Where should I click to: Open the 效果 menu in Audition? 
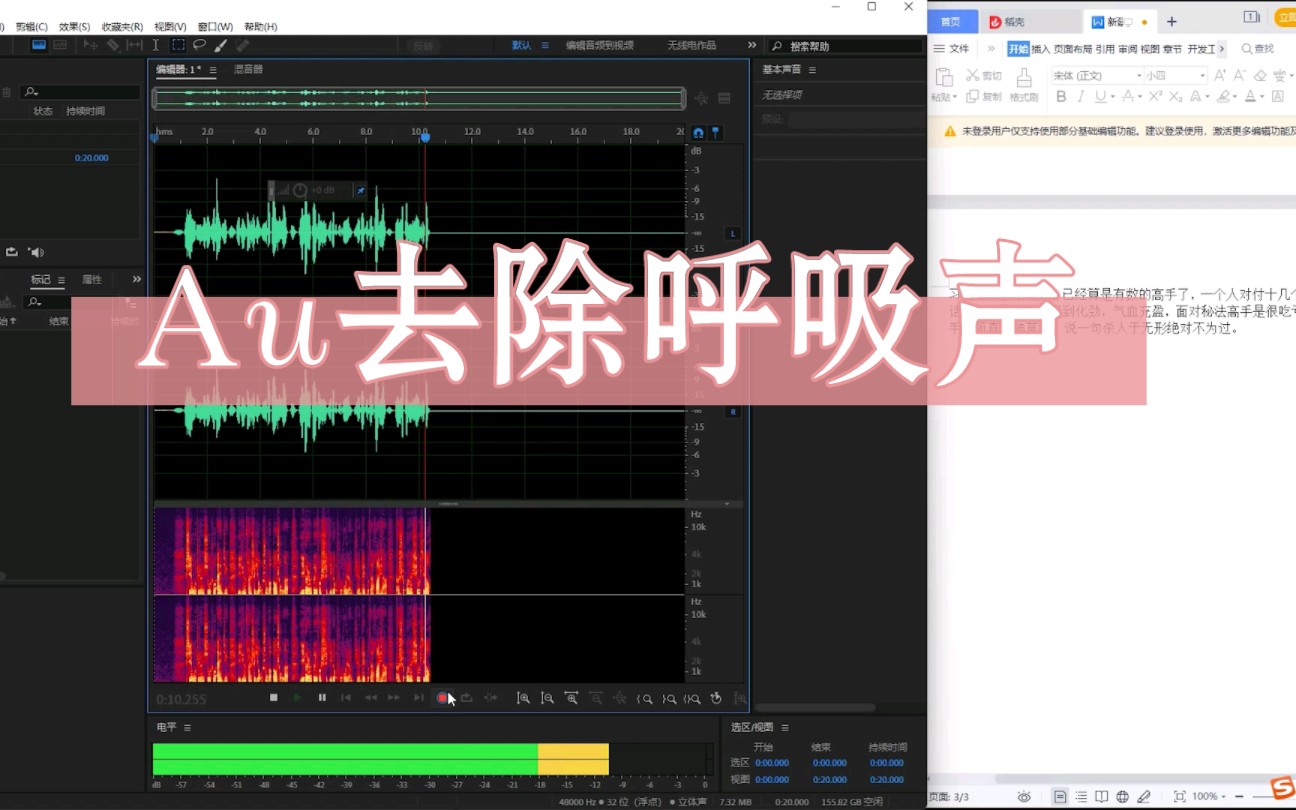tap(76, 28)
